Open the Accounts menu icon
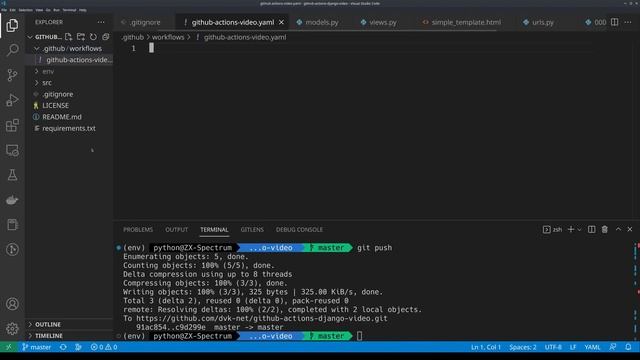Image resolution: width=640 pixels, height=360 pixels. (12, 304)
